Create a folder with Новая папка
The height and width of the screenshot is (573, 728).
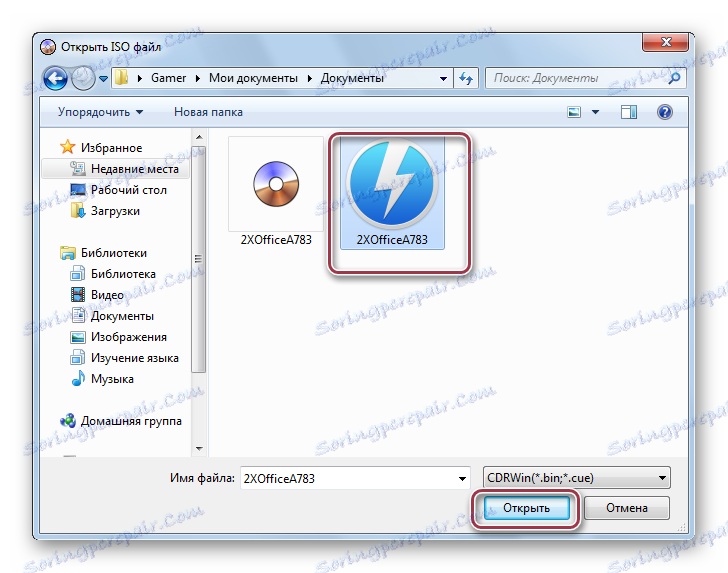208,112
